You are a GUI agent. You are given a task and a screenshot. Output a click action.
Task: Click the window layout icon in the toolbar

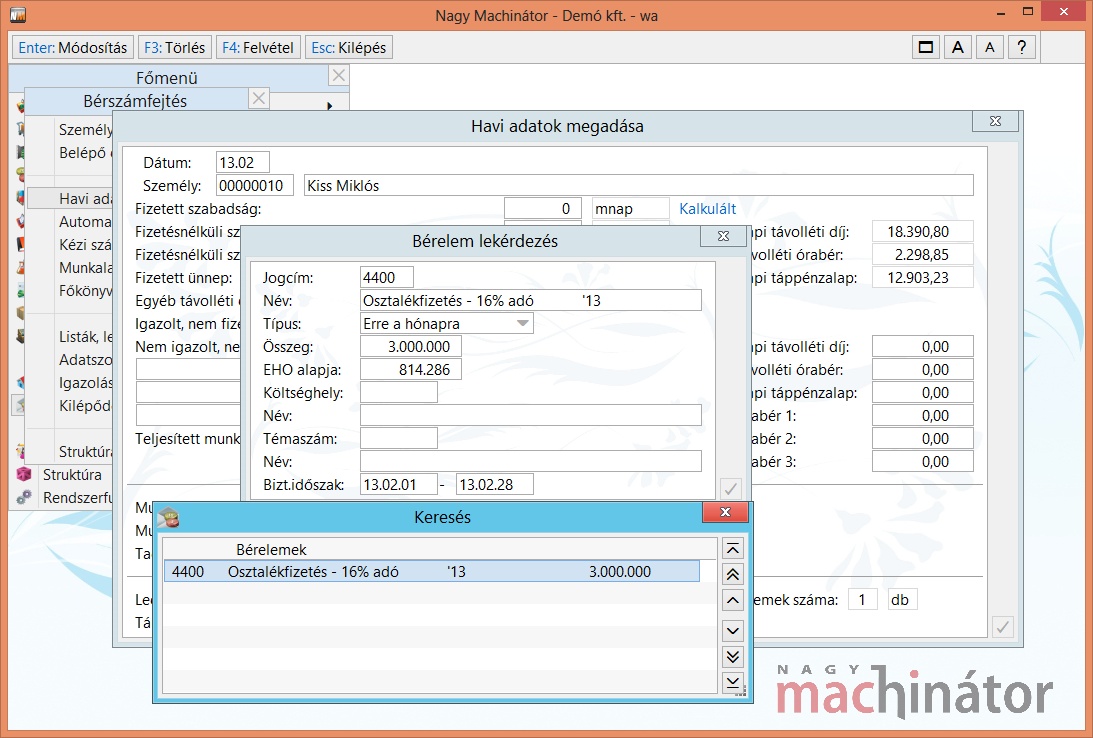coord(926,47)
